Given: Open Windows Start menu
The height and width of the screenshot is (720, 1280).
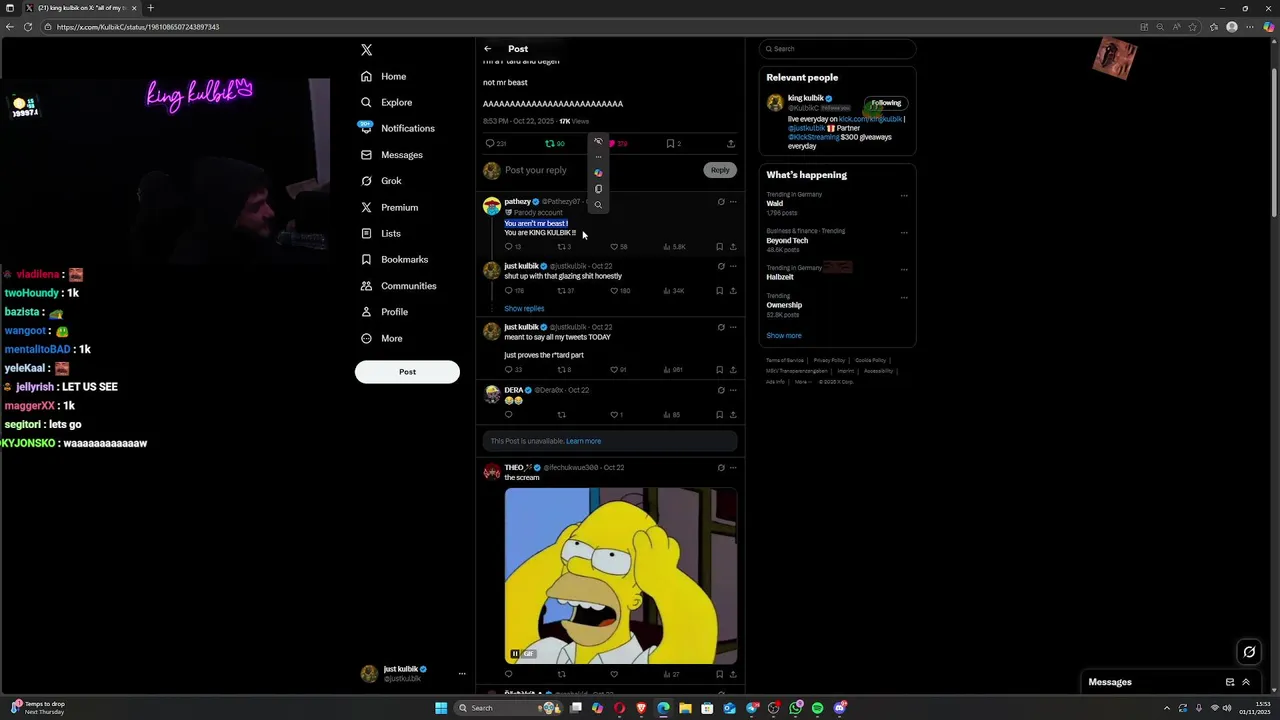Looking at the screenshot, I should [441, 708].
